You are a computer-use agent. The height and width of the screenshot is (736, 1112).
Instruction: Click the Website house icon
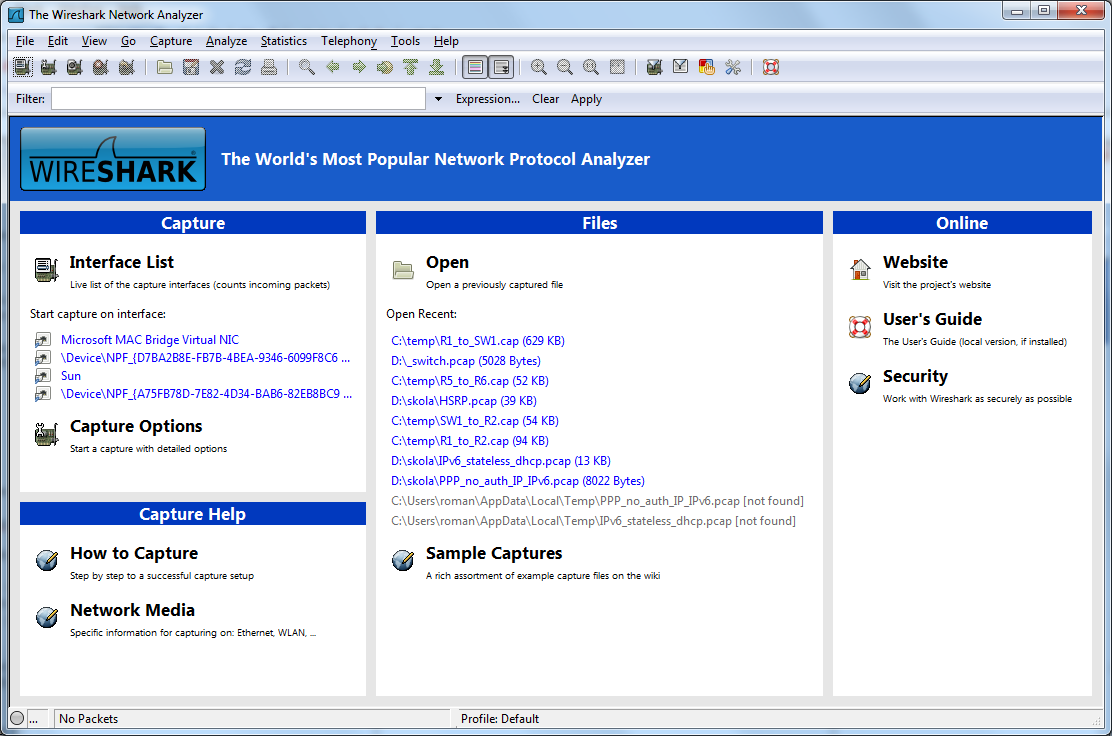(x=860, y=269)
